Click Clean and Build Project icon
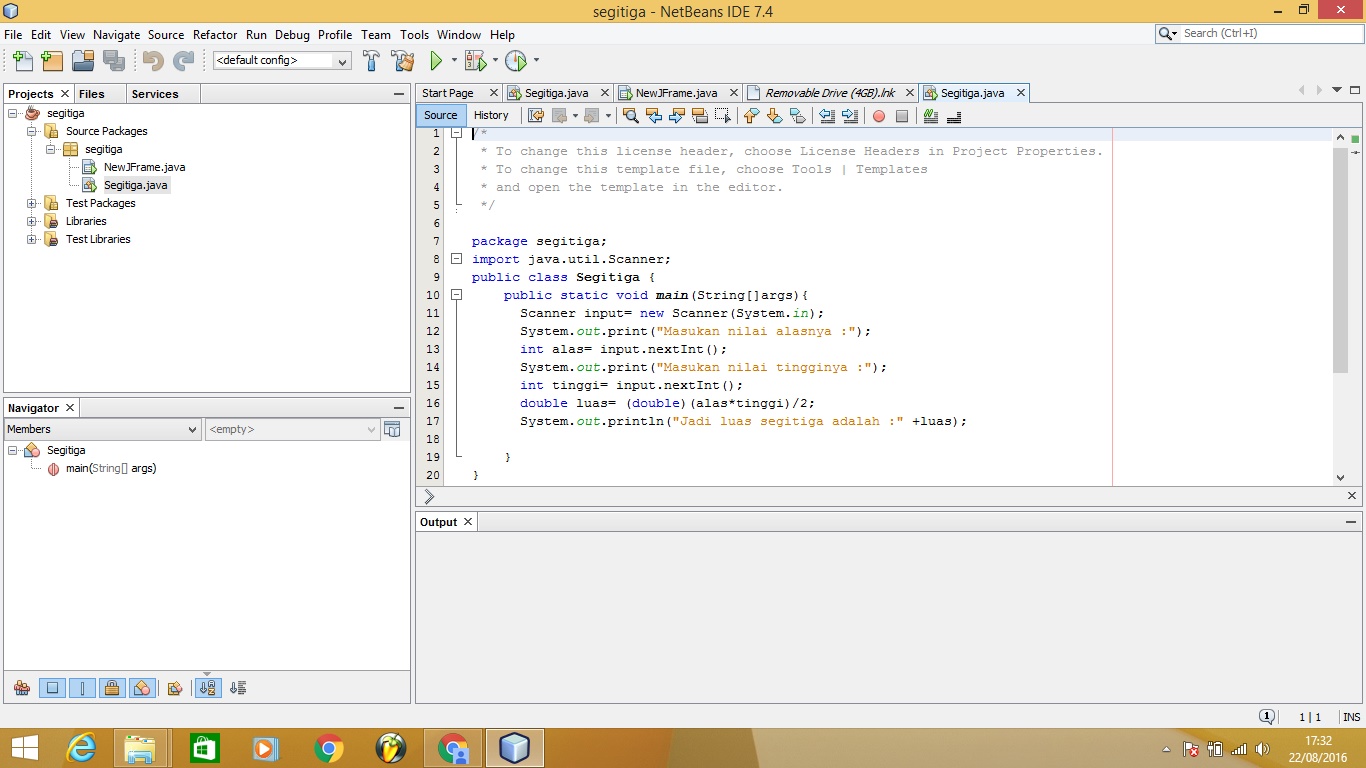The image size is (1366, 768). (403, 61)
